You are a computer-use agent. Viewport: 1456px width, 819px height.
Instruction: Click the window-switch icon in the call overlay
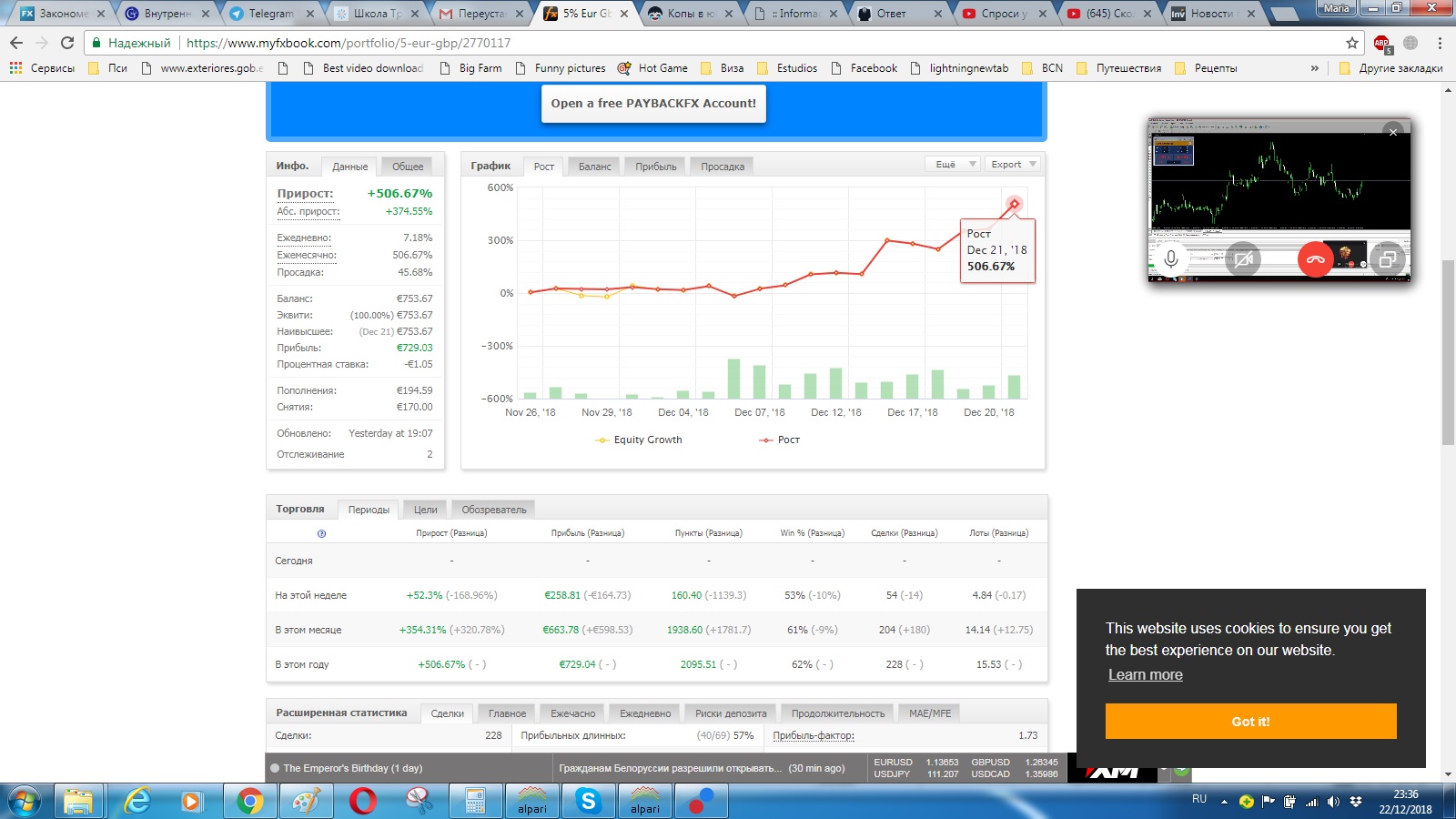[x=1388, y=258]
